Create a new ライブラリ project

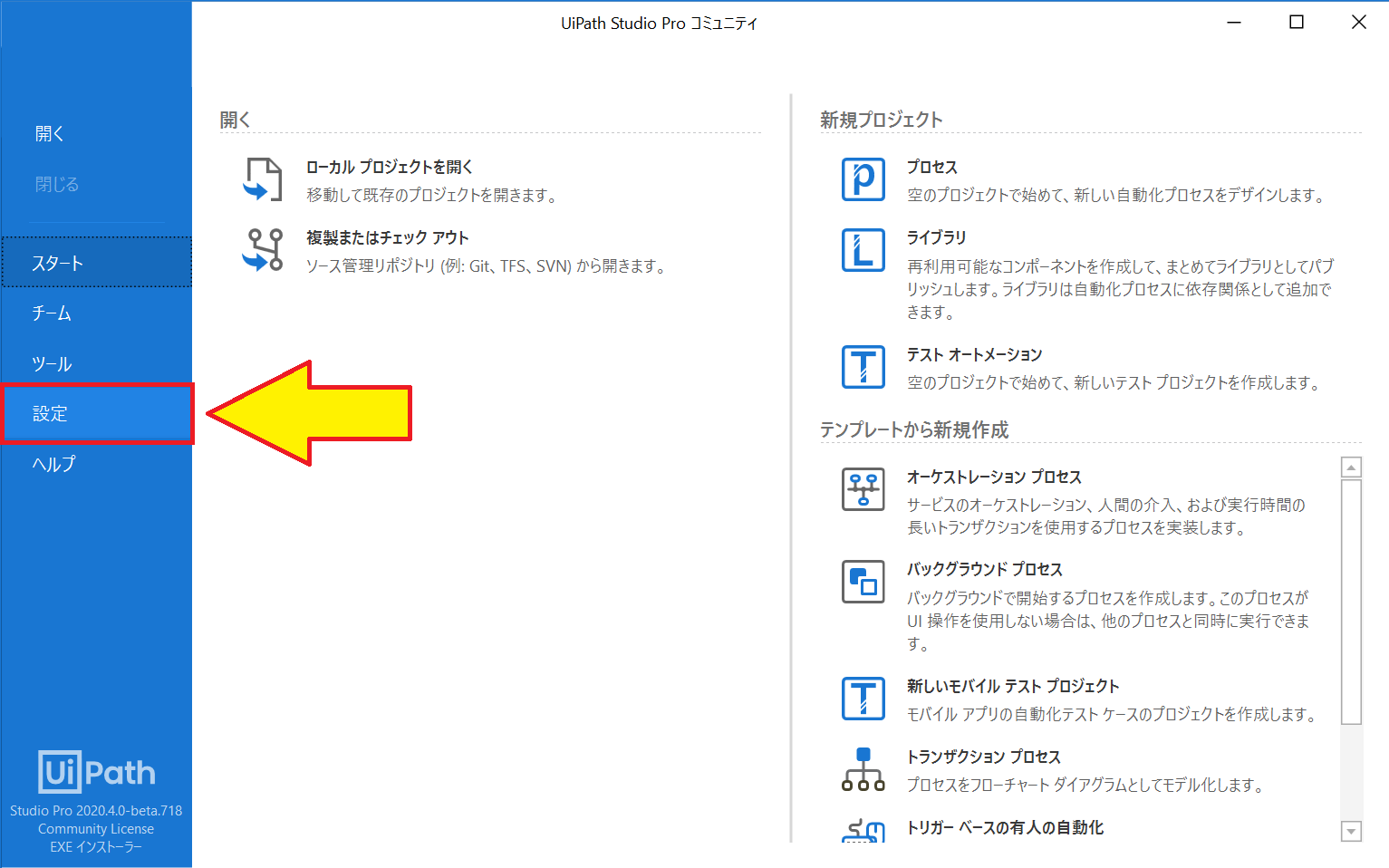937,237
